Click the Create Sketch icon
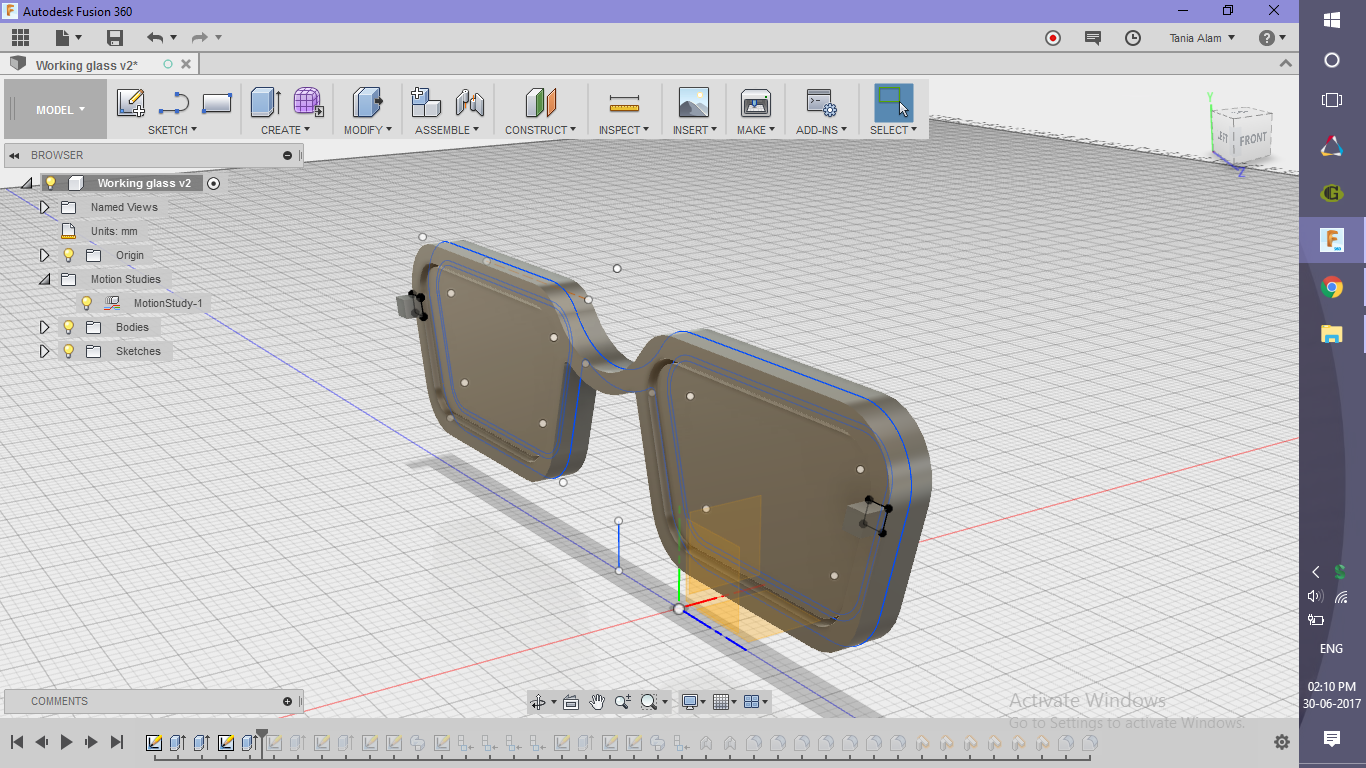This screenshot has width=1366, height=768. [x=131, y=103]
